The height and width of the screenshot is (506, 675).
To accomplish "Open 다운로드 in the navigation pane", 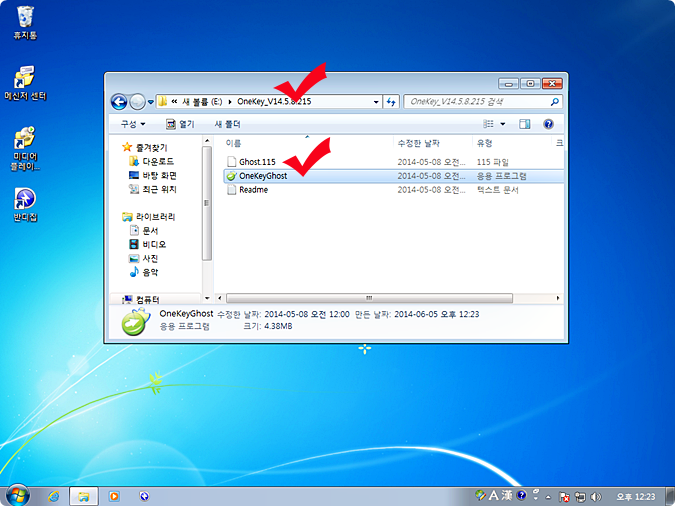I will point(152,161).
